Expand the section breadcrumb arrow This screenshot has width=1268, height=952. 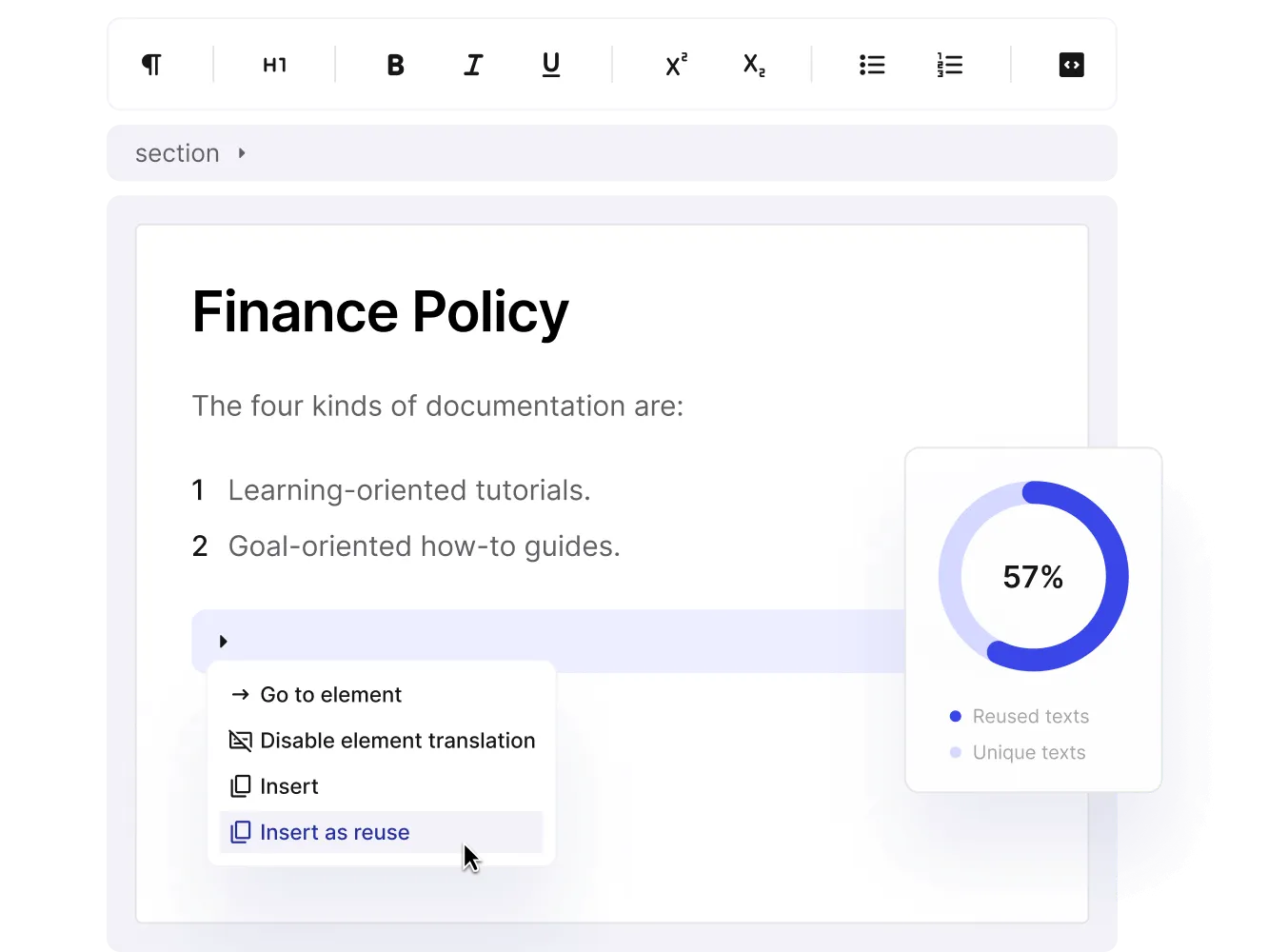(242, 152)
